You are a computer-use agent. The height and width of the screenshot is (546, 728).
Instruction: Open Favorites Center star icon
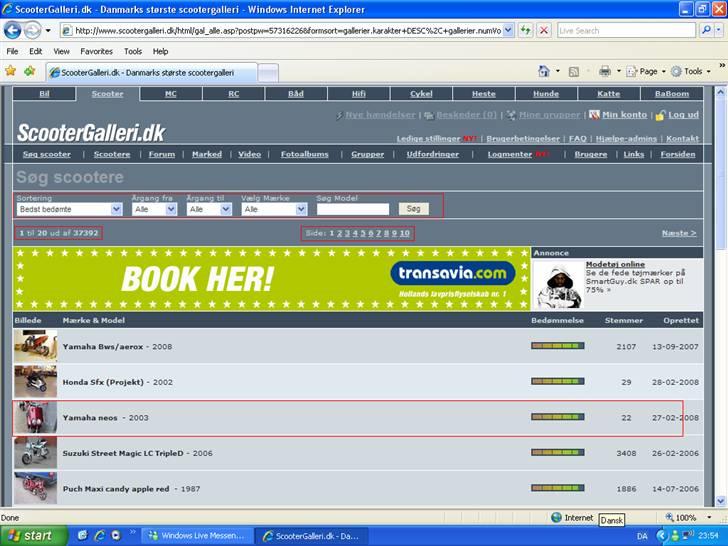click(x=11, y=72)
